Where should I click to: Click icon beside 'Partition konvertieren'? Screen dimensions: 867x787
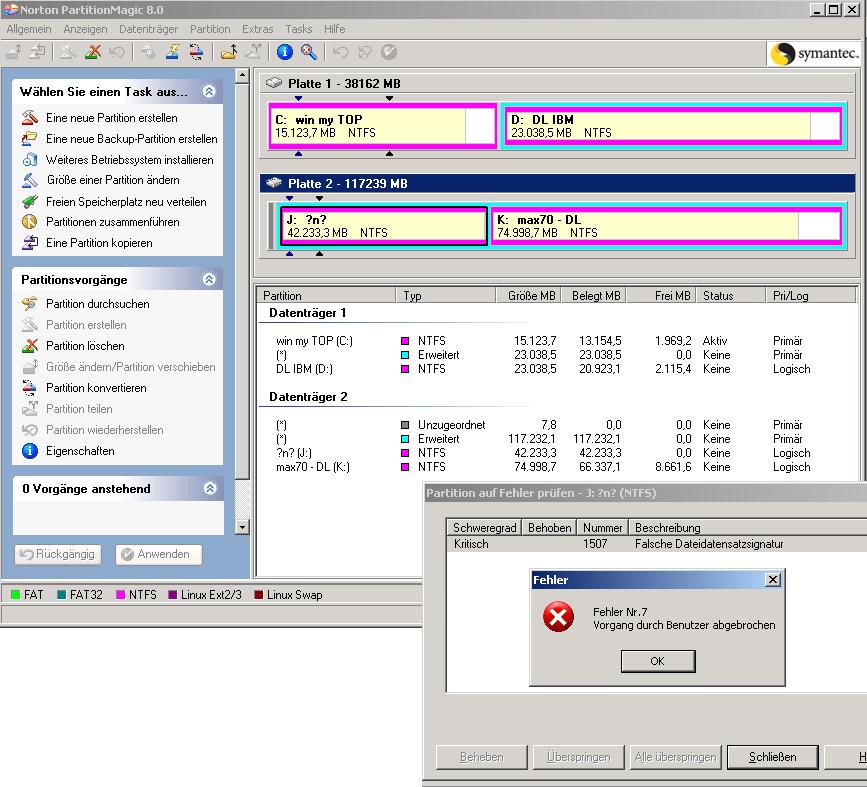tap(30, 388)
